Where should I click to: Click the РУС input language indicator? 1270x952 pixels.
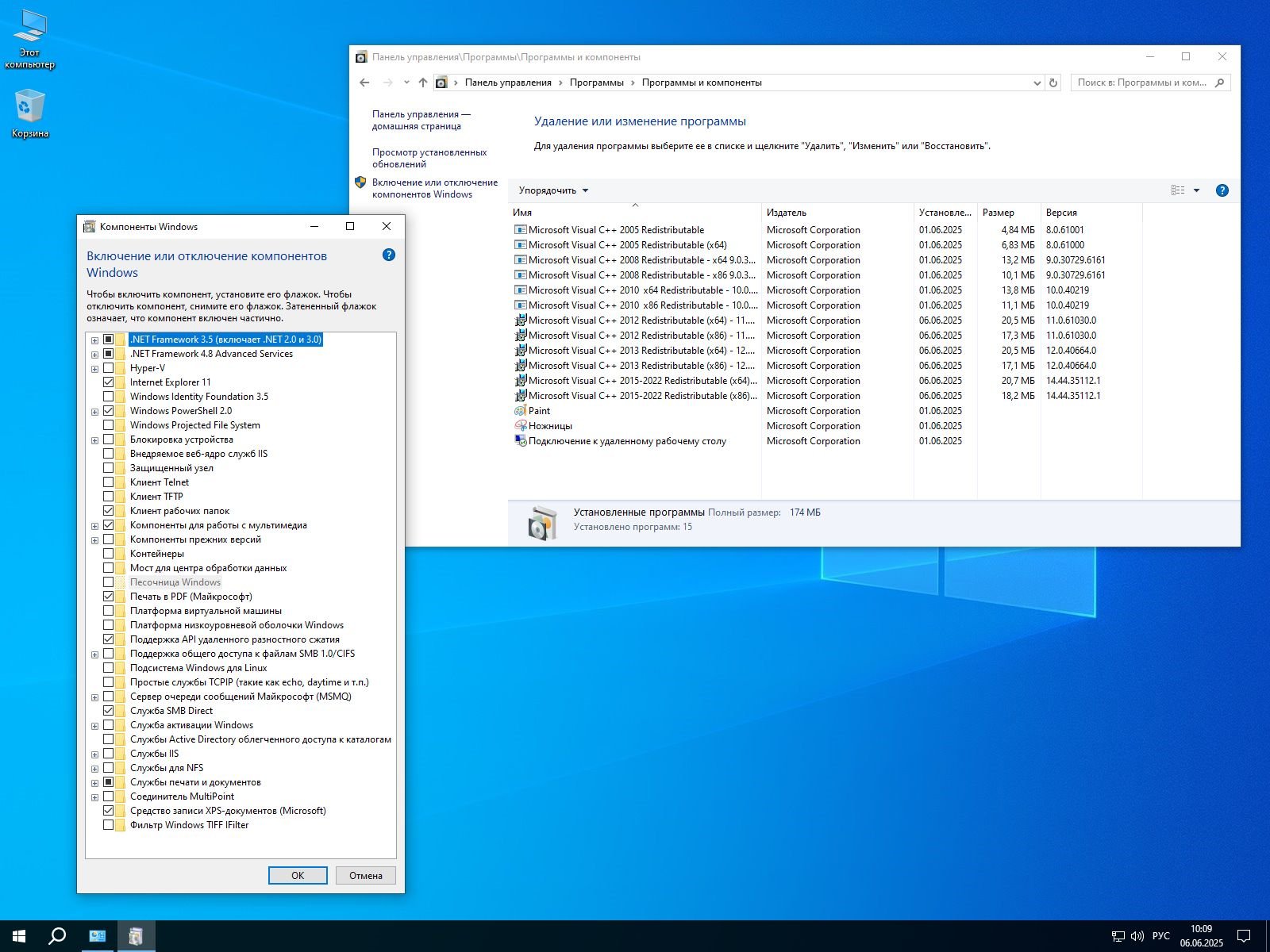click(x=1161, y=936)
